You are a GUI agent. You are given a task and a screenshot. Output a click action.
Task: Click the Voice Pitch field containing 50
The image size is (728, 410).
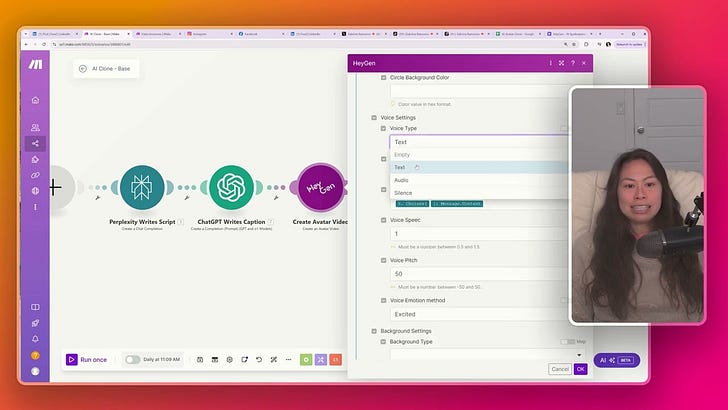(x=479, y=274)
